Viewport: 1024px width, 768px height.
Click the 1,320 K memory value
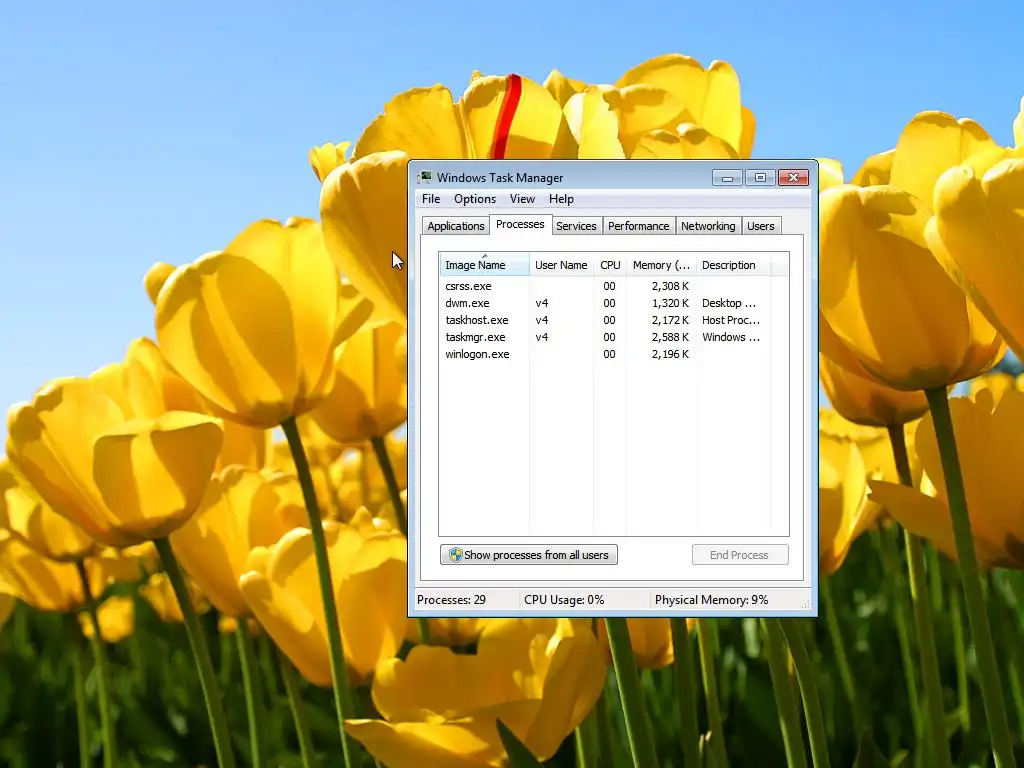click(670, 303)
